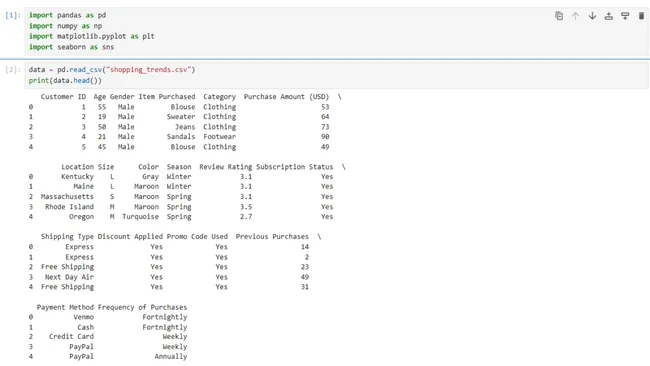Click "import matplotlib.pyplot as plt" line
Image resolution: width=650 pixels, height=366 pixels.
(x=92, y=36)
